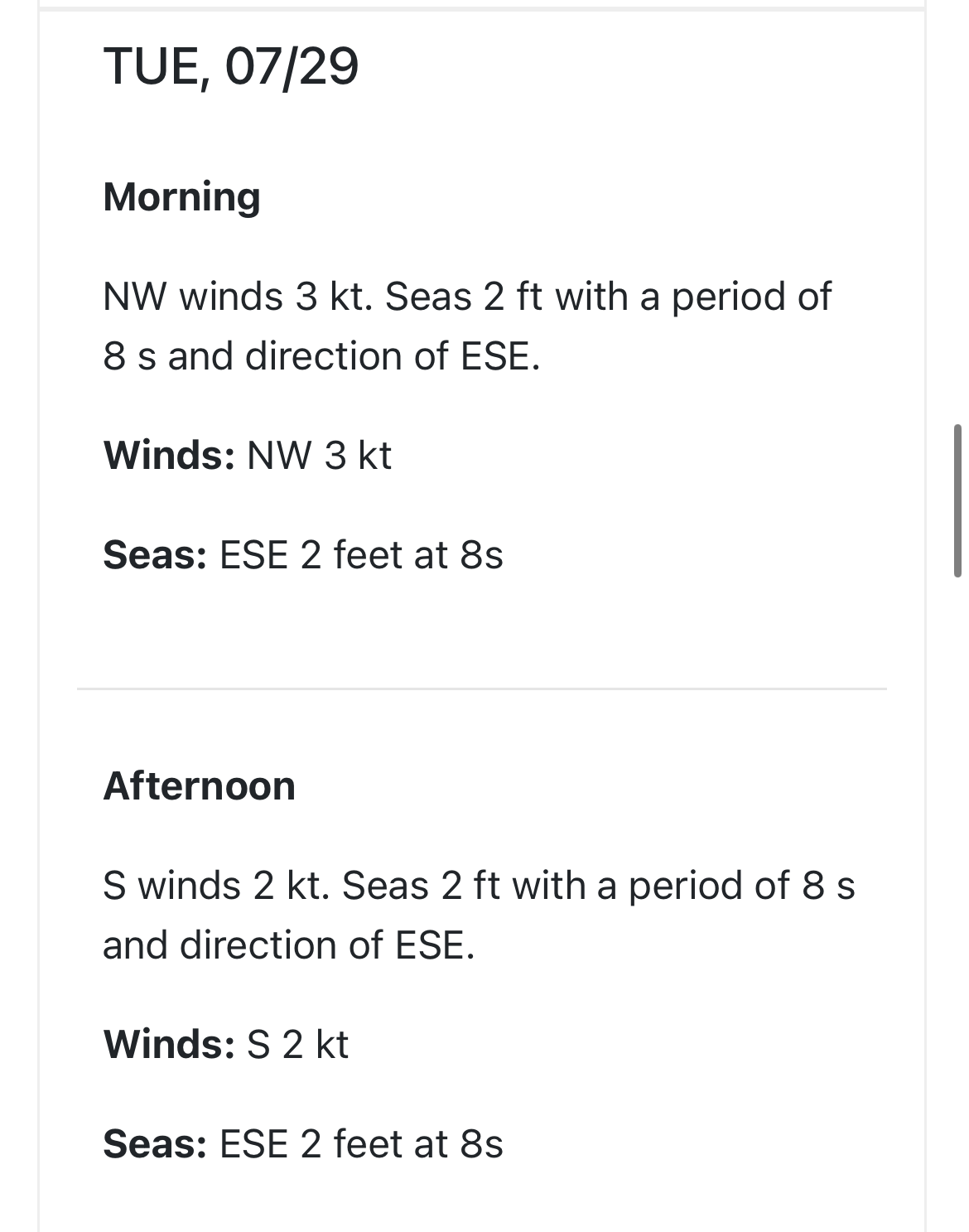Click the afternoon 'S 2 kt' value
This screenshot has width=969, height=1232.
[297, 1044]
